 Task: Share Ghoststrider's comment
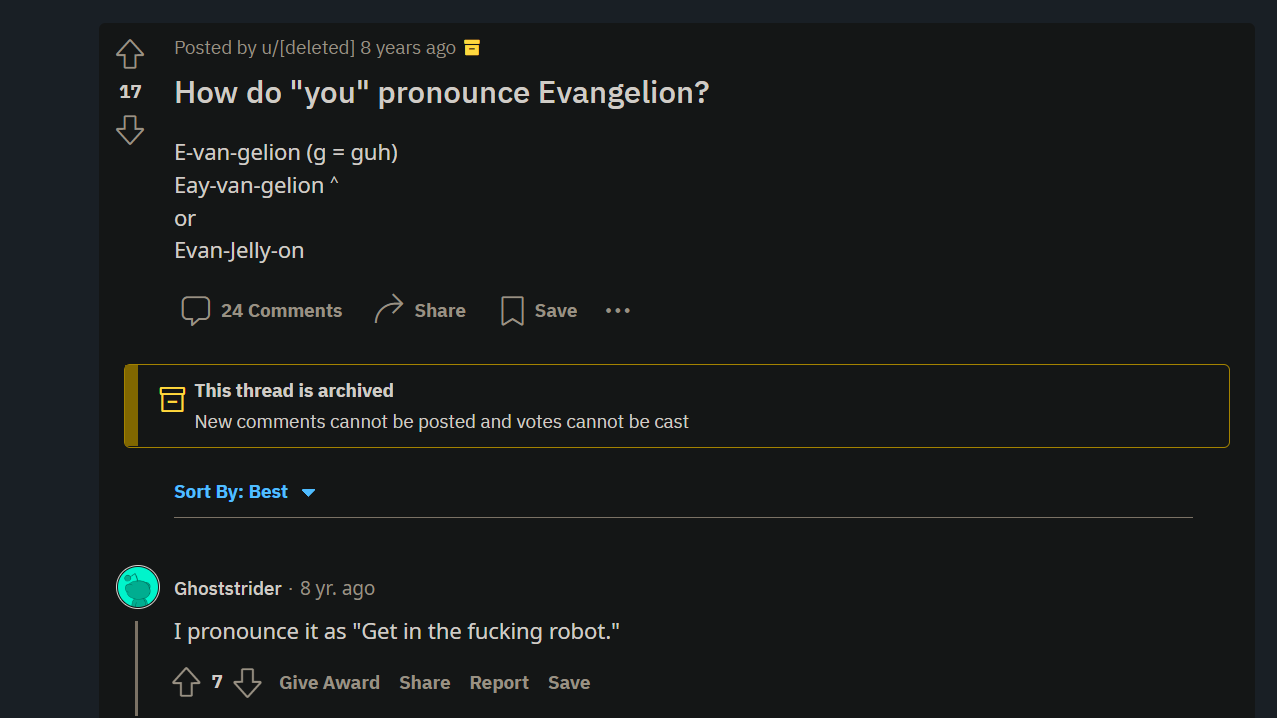tap(425, 683)
